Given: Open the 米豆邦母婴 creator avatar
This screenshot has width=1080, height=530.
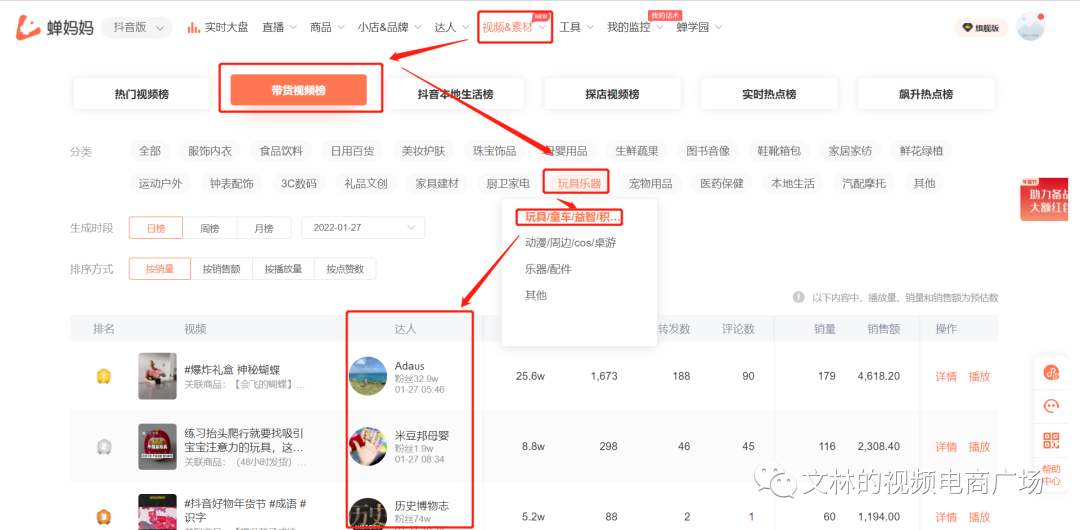Looking at the screenshot, I should [368, 447].
